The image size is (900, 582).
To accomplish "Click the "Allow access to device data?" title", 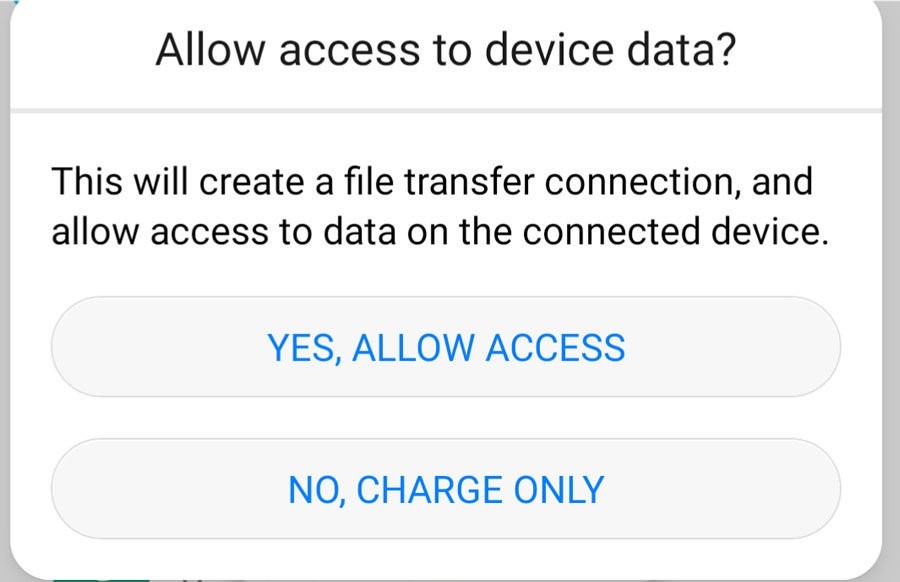I will tap(446, 50).
